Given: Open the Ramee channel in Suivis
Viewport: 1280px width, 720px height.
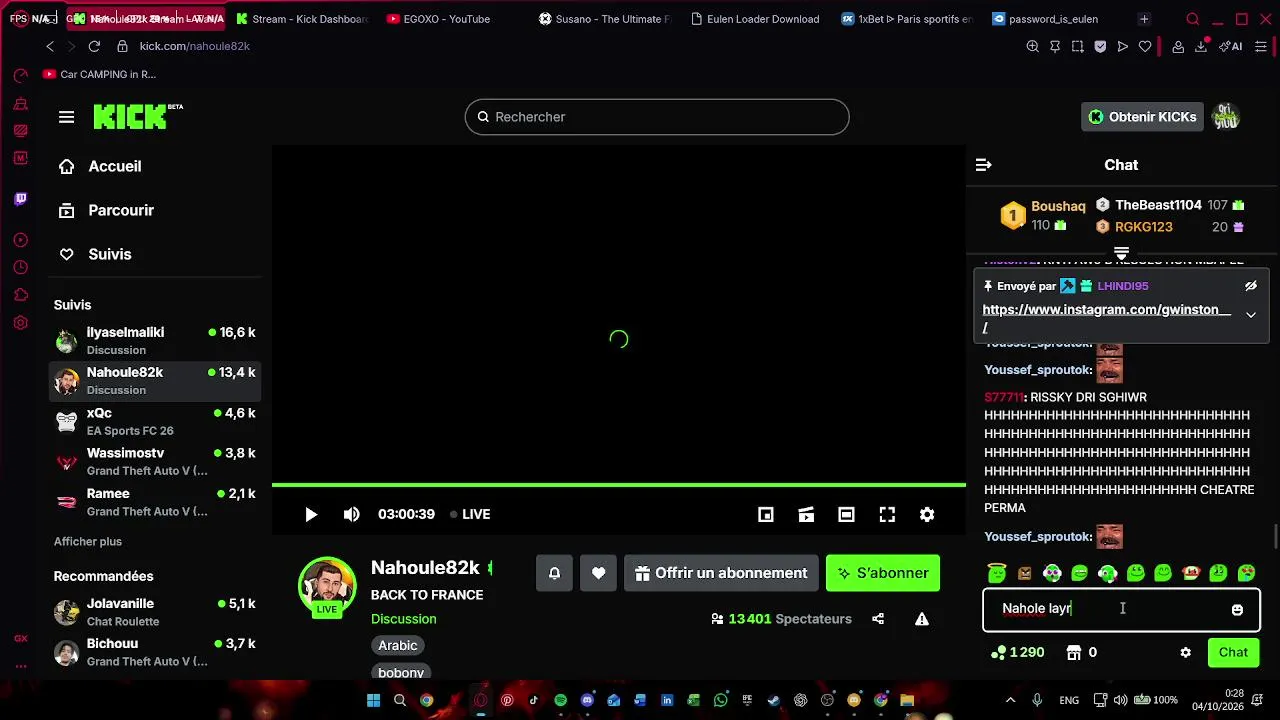Looking at the screenshot, I should click(x=155, y=502).
